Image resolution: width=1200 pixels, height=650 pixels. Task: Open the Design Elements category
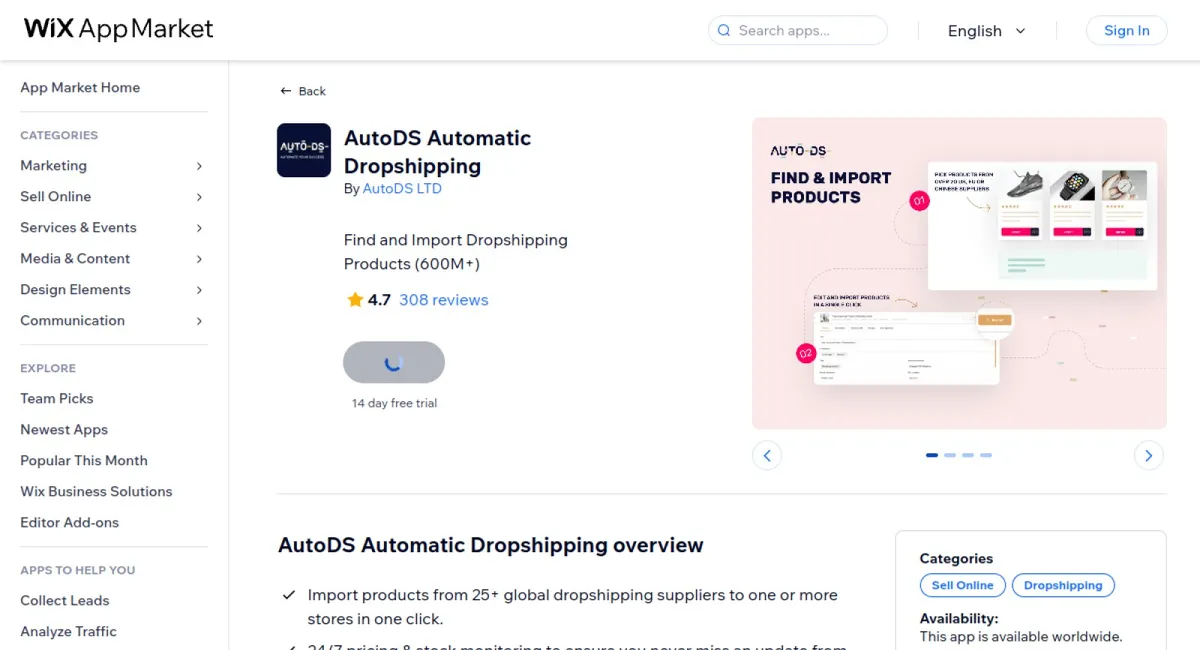pos(75,290)
